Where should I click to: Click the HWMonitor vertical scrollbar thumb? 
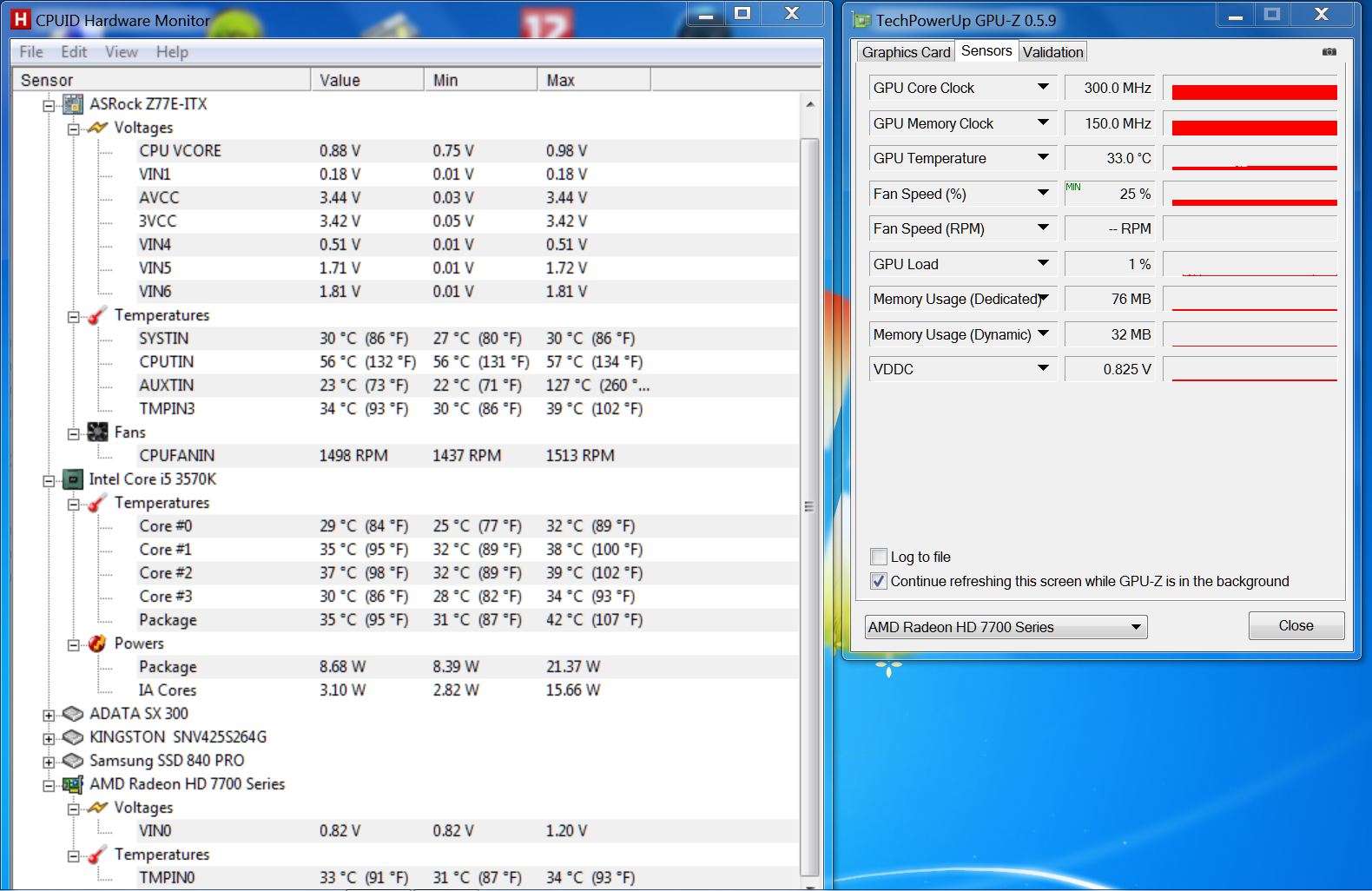point(808,506)
